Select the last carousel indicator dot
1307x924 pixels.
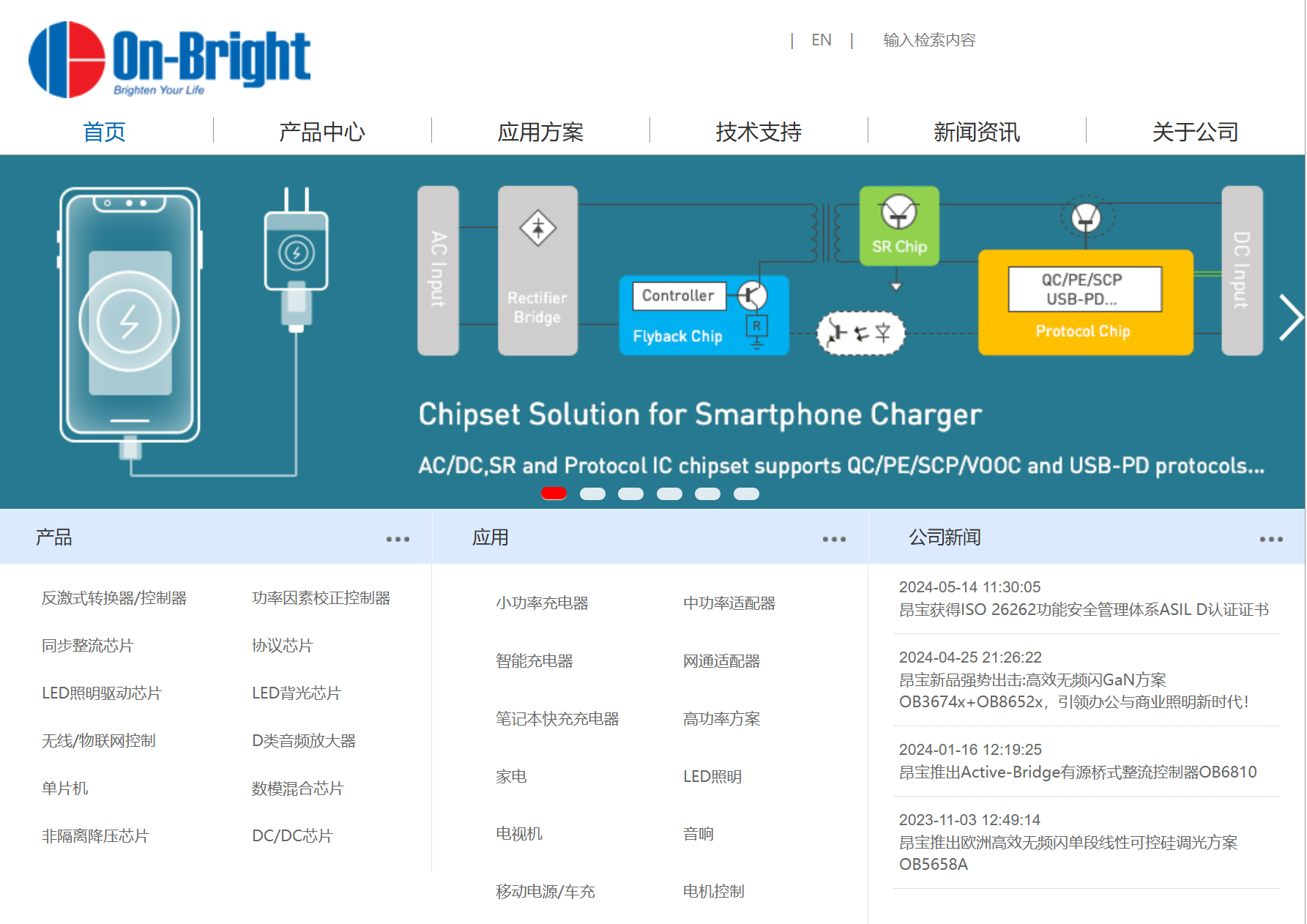point(746,493)
